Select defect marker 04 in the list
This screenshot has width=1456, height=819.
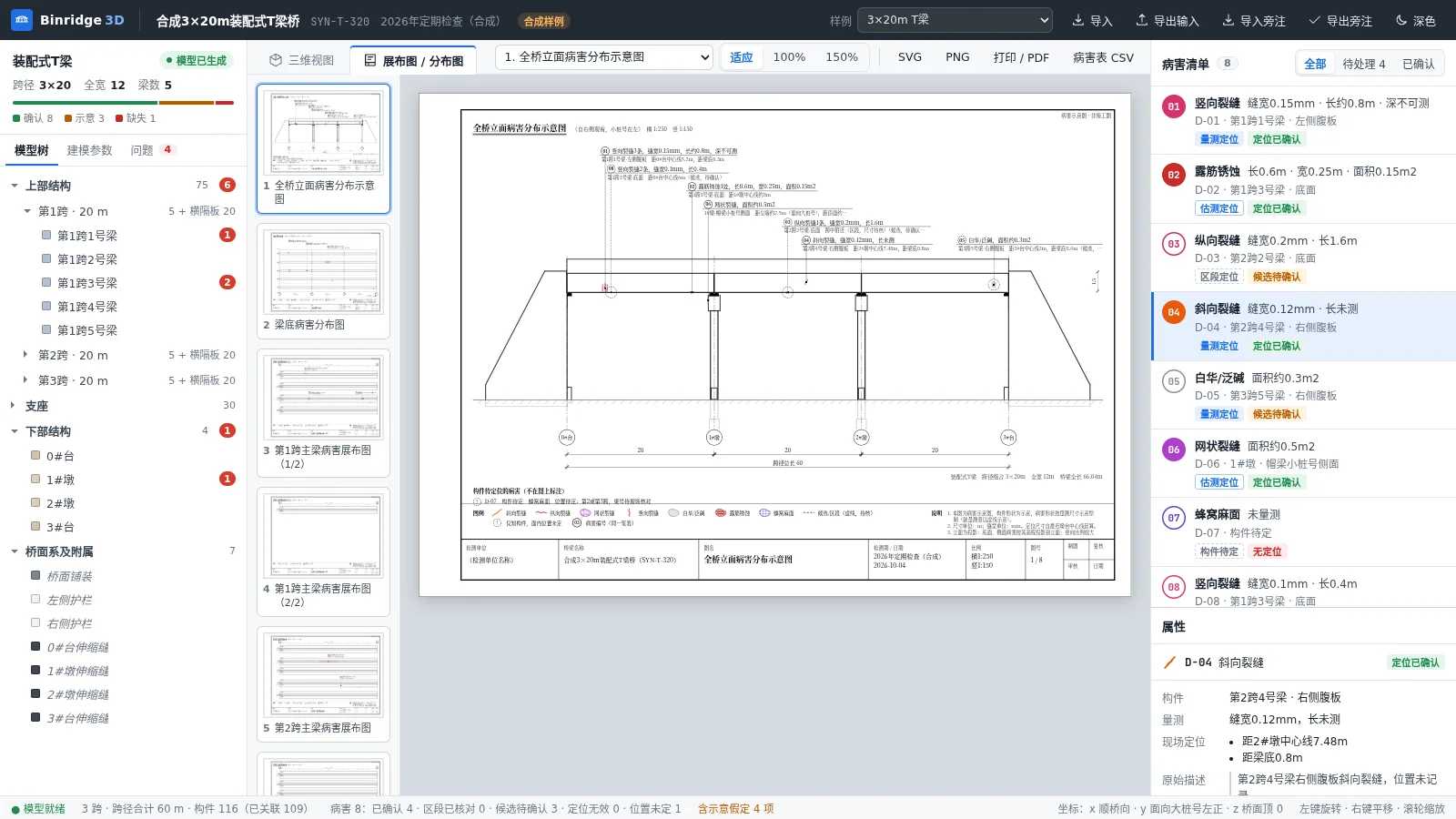click(1174, 312)
